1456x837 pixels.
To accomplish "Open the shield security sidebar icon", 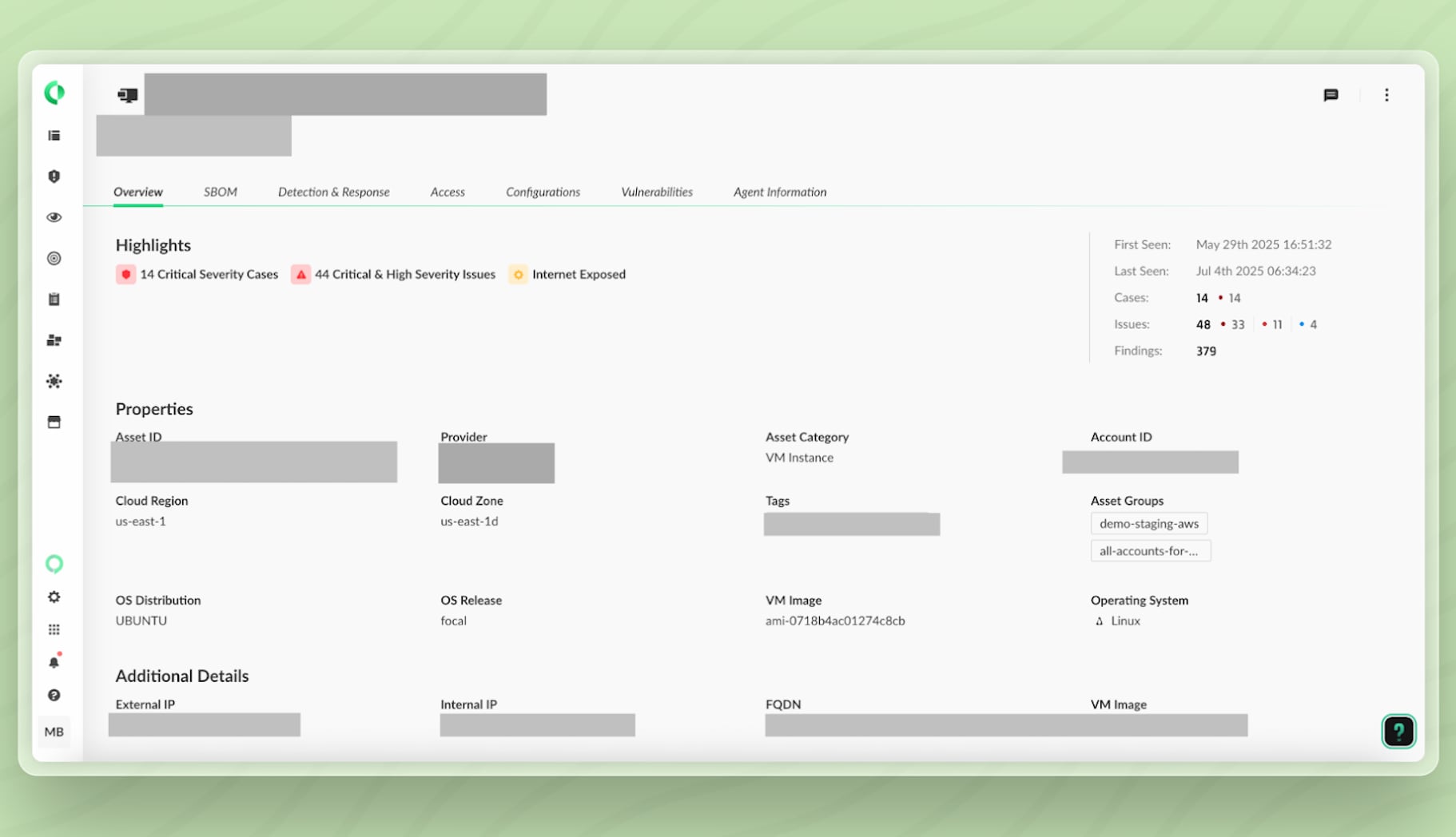I will (54, 177).
